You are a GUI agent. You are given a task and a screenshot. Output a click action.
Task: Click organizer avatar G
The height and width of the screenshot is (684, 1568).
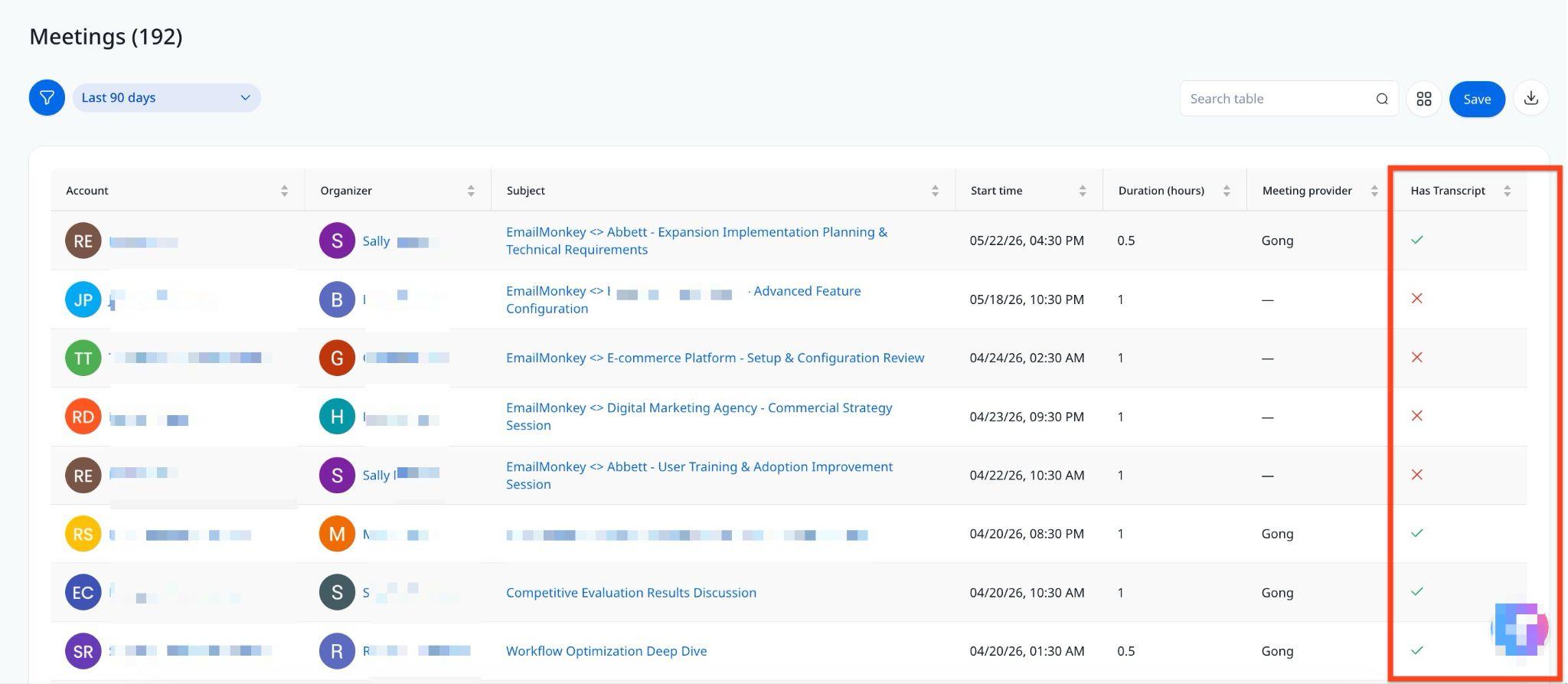(337, 358)
